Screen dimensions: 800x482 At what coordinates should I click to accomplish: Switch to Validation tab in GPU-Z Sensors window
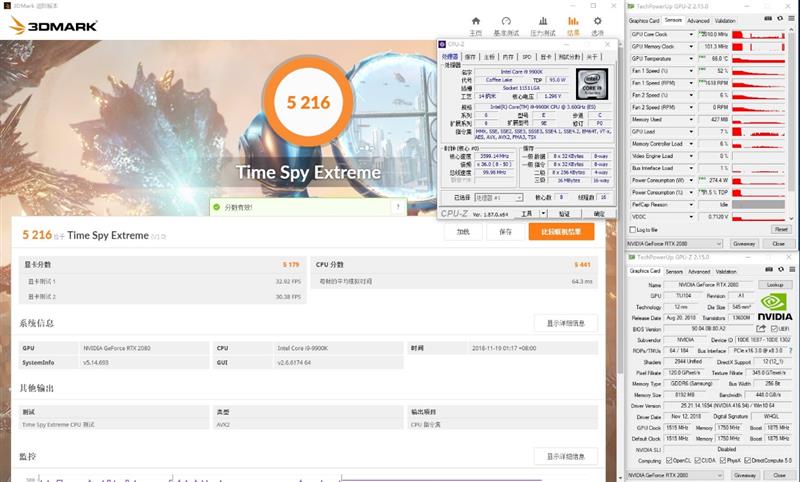[725, 21]
